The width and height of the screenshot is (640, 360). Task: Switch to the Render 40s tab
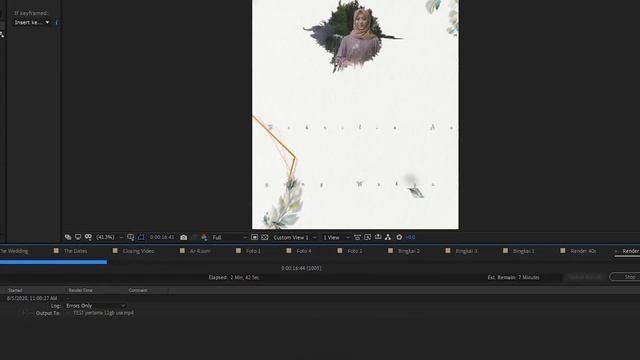(x=583, y=251)
